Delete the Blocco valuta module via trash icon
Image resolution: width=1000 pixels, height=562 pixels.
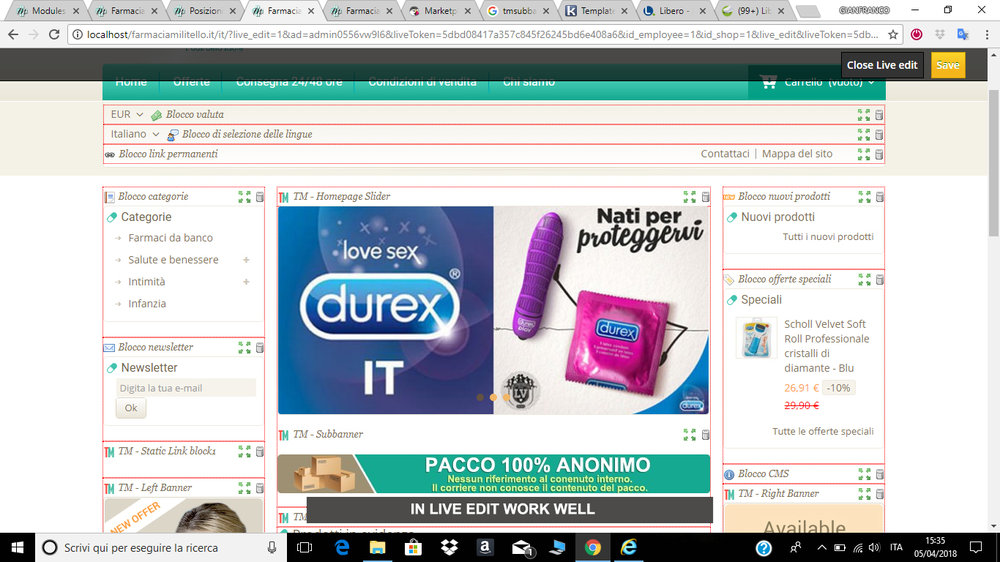[879, 115]
